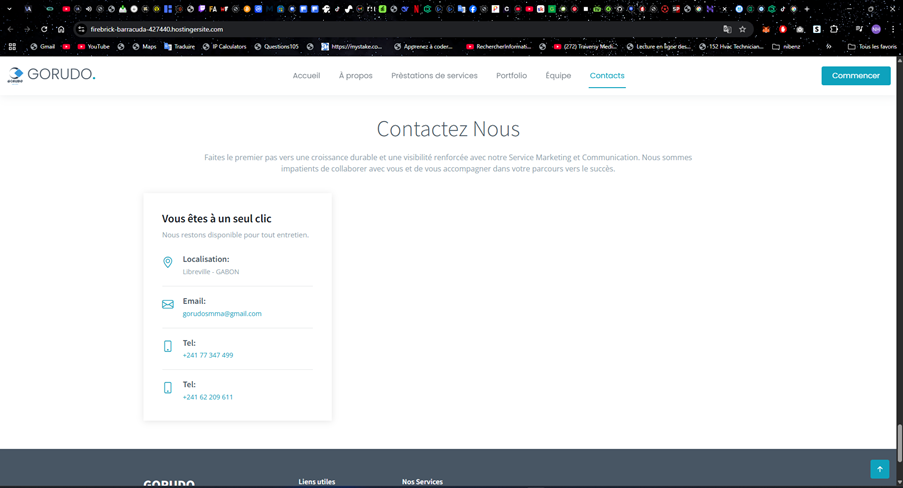The height and width of the screenshot is (488, 903).
Task: Open a new tab with the plus button
Action: tap(807, 9)
